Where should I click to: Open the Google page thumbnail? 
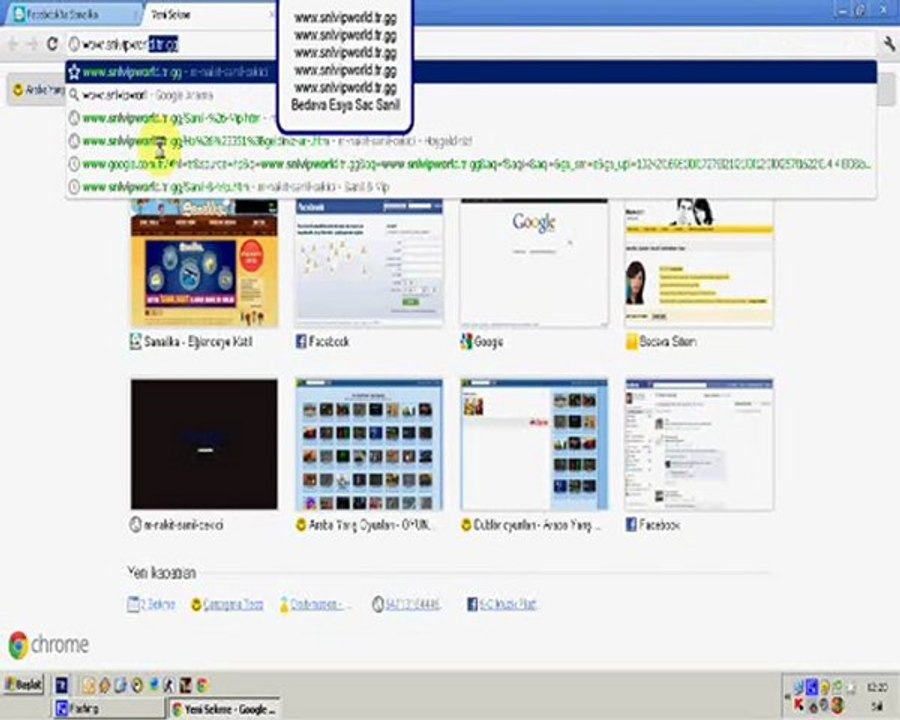coord(534,263)
